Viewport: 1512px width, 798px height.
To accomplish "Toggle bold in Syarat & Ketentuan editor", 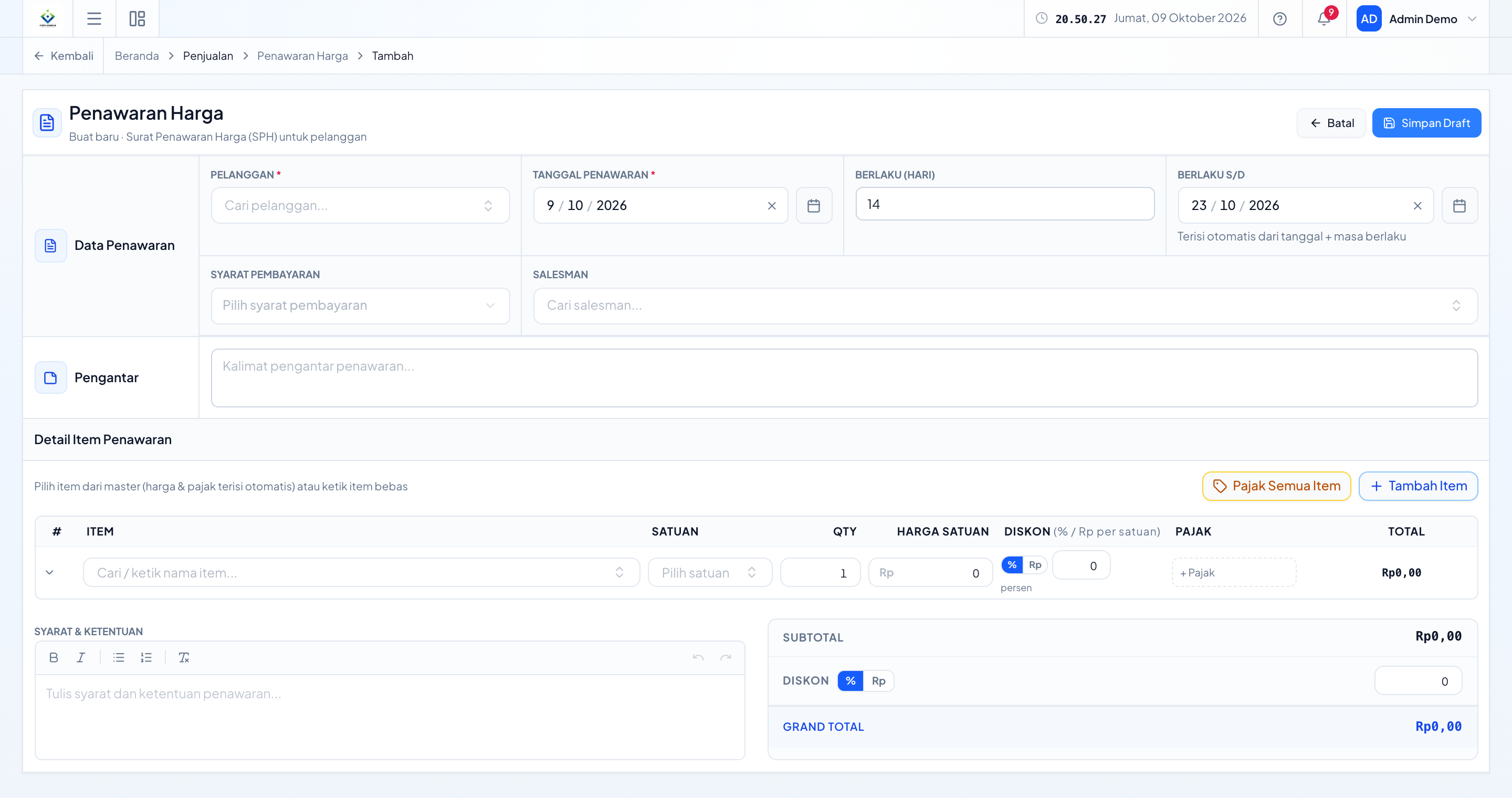I will [x=54, y=657].
